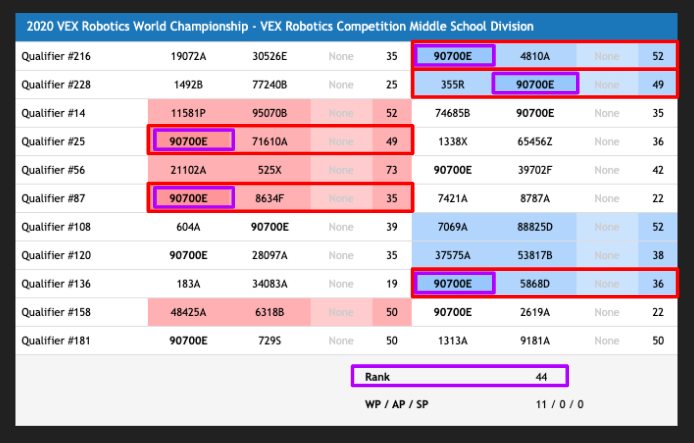The height and width of the screenshot is (443, 694).
Task: Choose team 5868D
Action: click(x=535, y=284)
